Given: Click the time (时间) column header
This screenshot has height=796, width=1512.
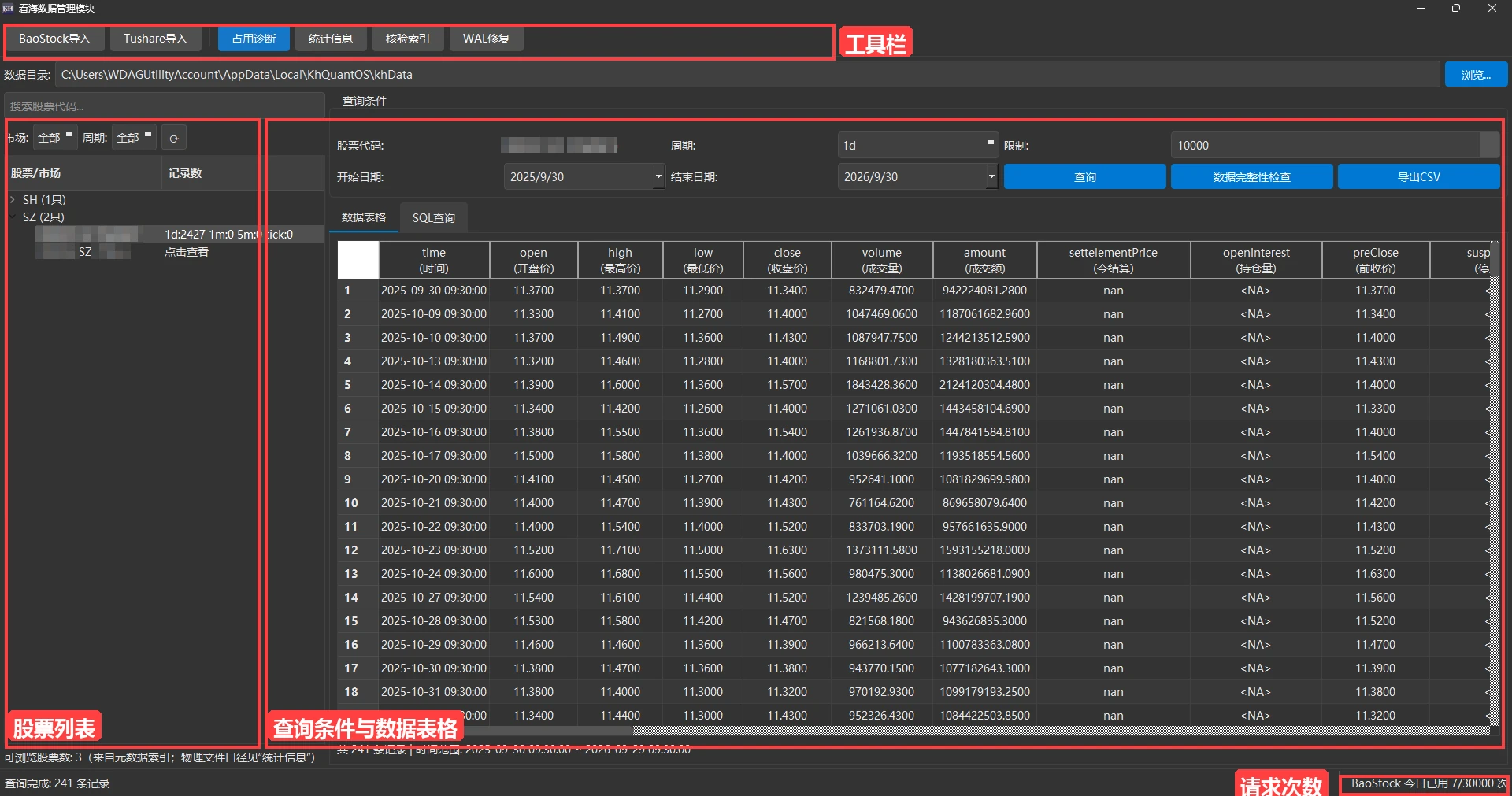Looking at the screenshot, I should (434, 261).
